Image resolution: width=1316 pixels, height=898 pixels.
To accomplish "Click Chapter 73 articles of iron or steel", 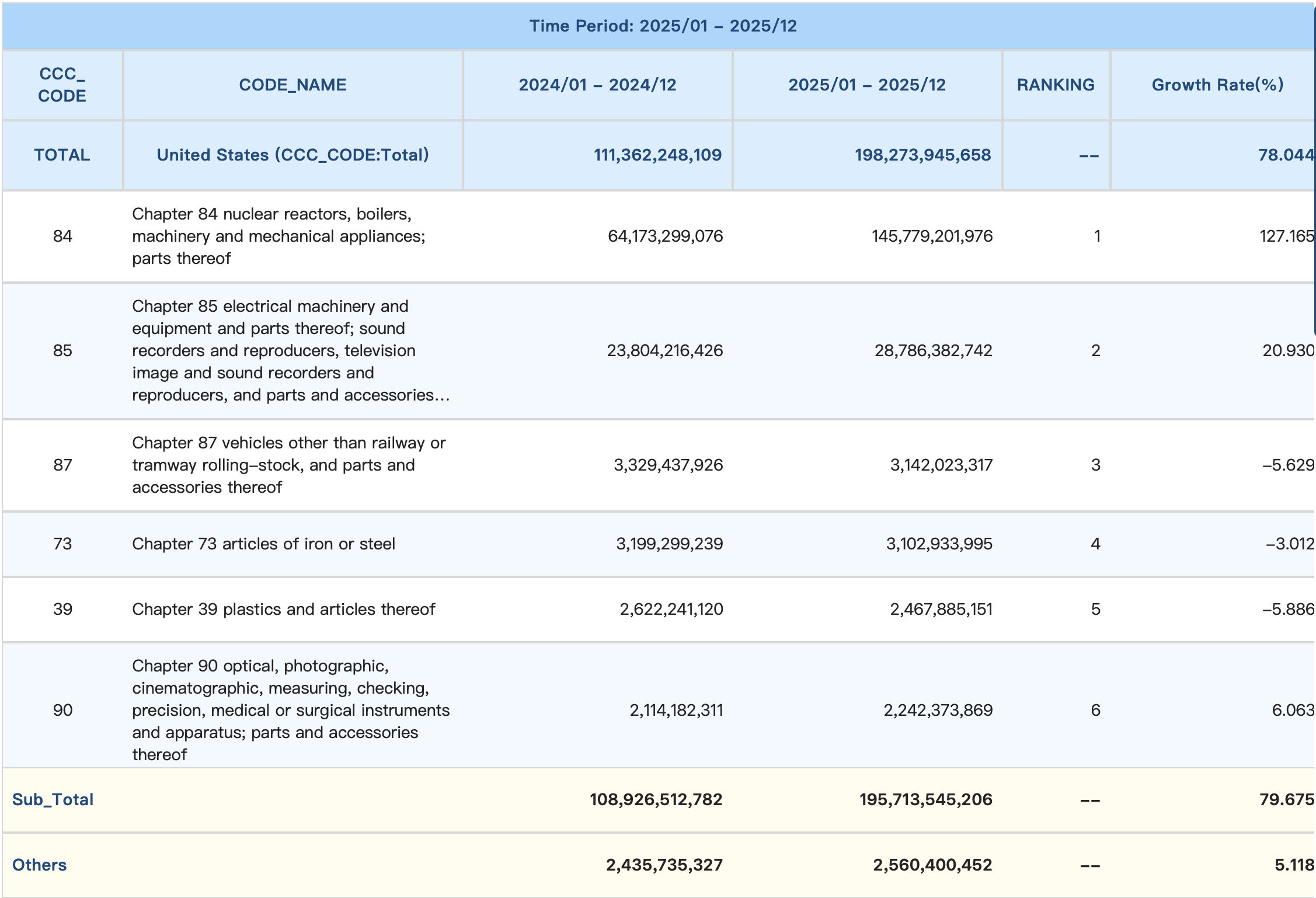I will click(x=263, y=544).
